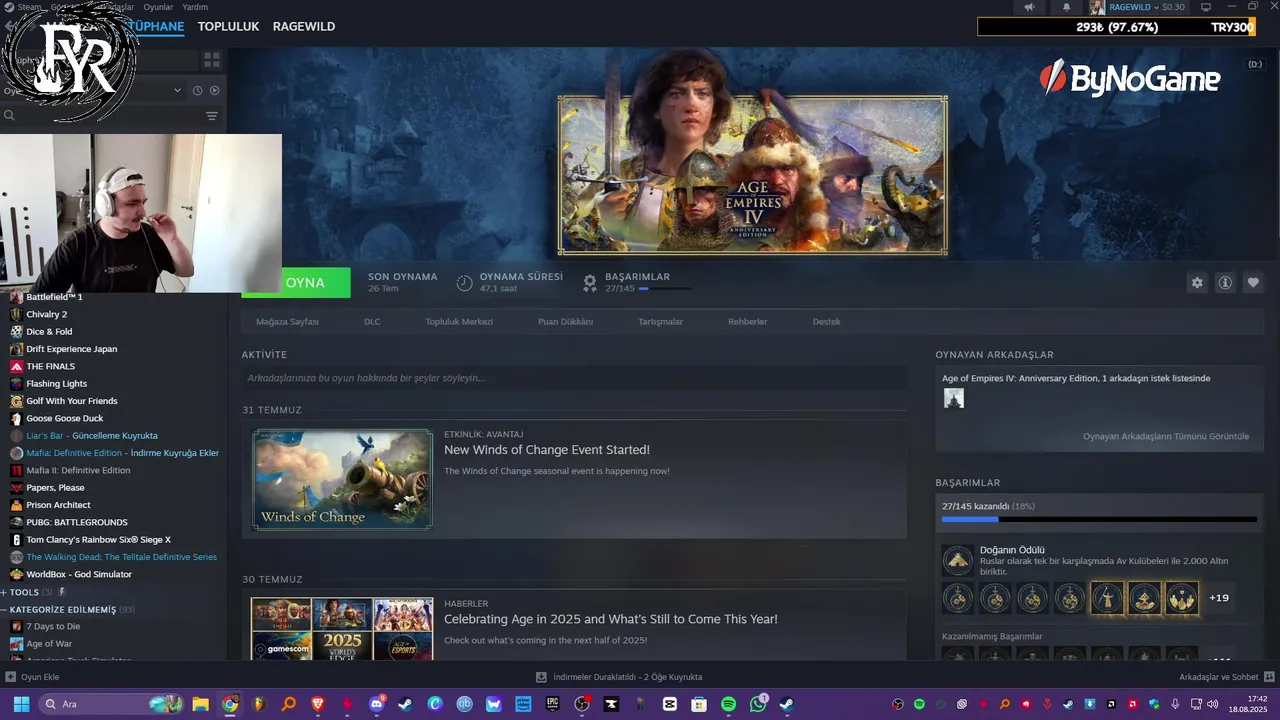Select Prison Architect in library list

(x=58, y=505)
